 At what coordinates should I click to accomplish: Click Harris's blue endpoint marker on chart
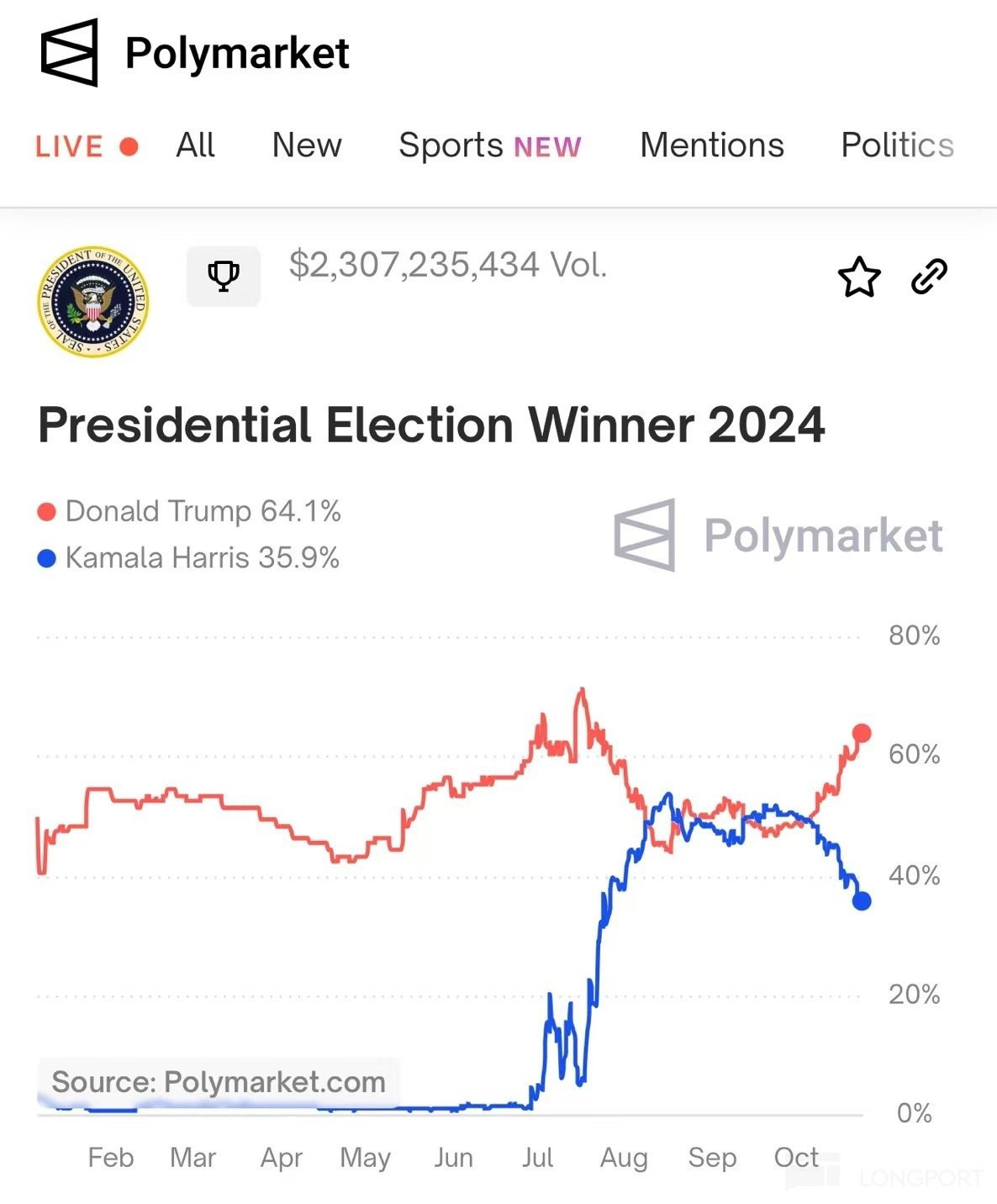point(862,900)
